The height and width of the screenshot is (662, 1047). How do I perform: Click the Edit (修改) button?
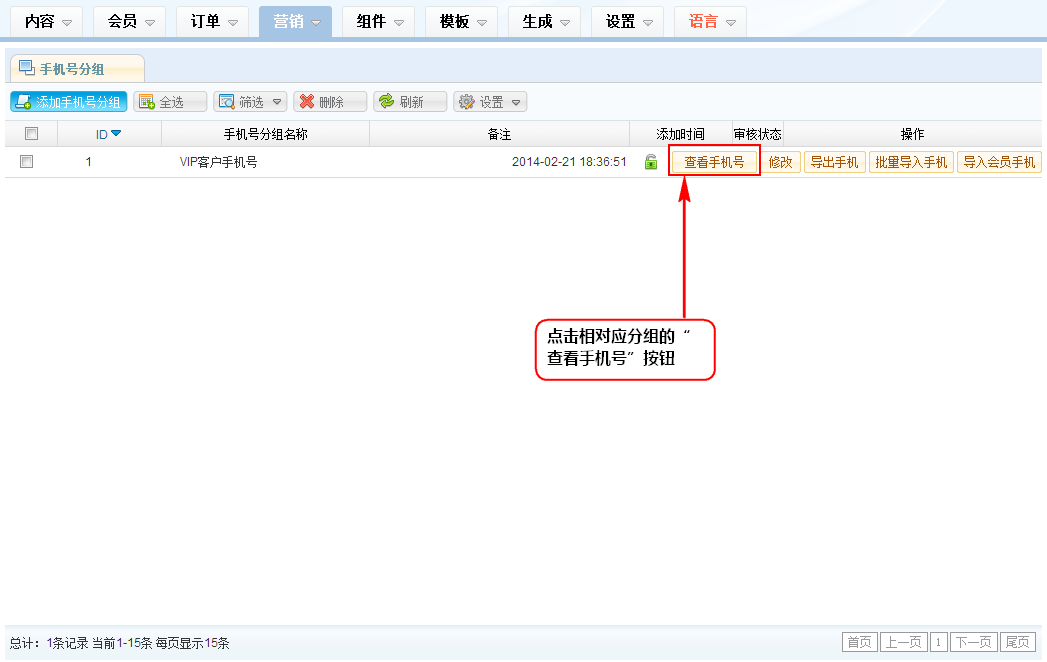point(780,162)
